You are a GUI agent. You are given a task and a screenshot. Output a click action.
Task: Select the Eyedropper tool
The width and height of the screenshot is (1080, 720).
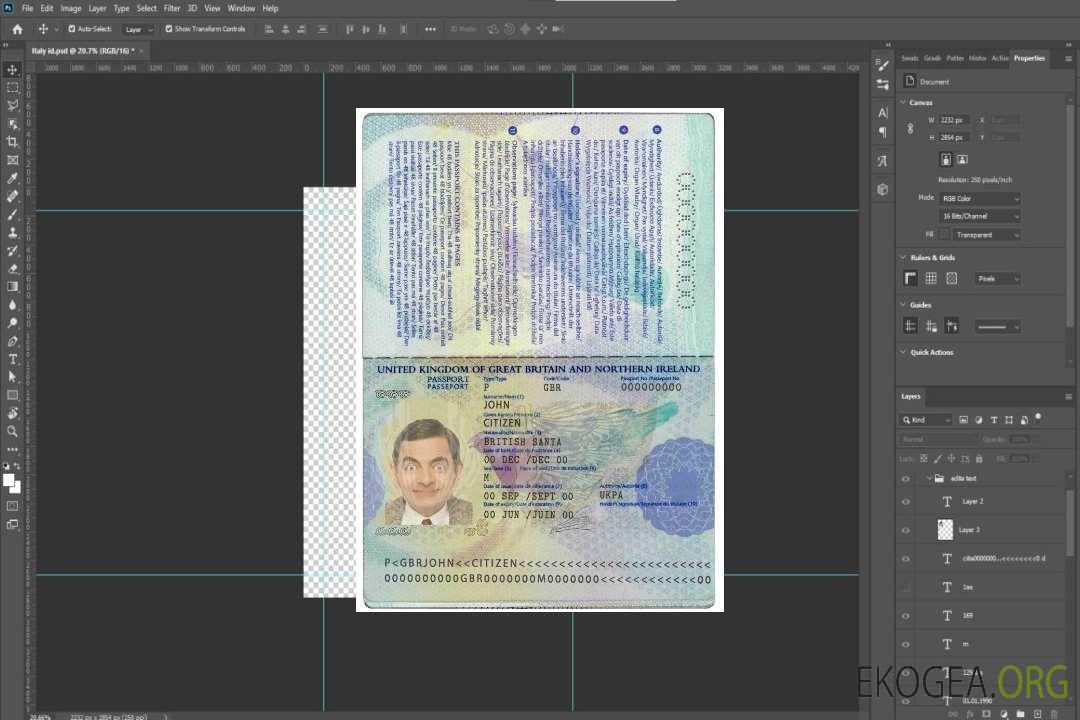click(12, 178)
